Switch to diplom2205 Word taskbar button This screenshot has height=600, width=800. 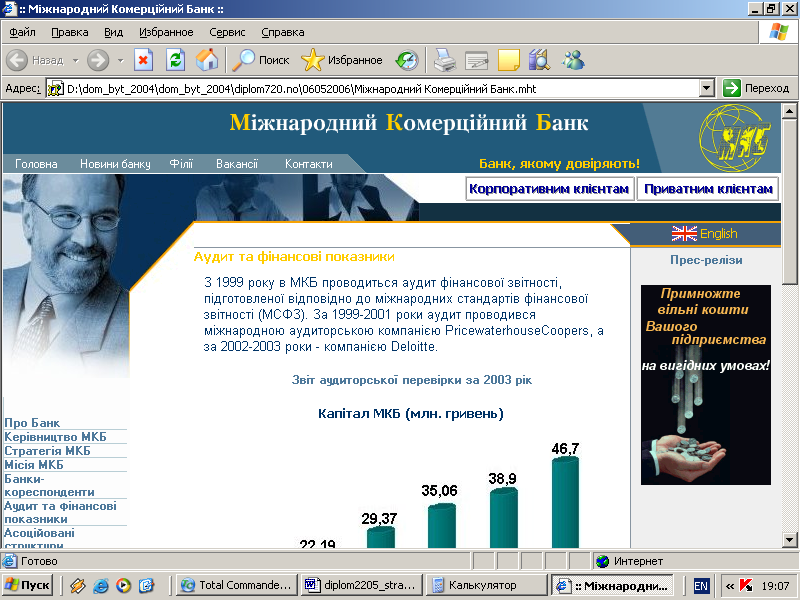point(362,585)
